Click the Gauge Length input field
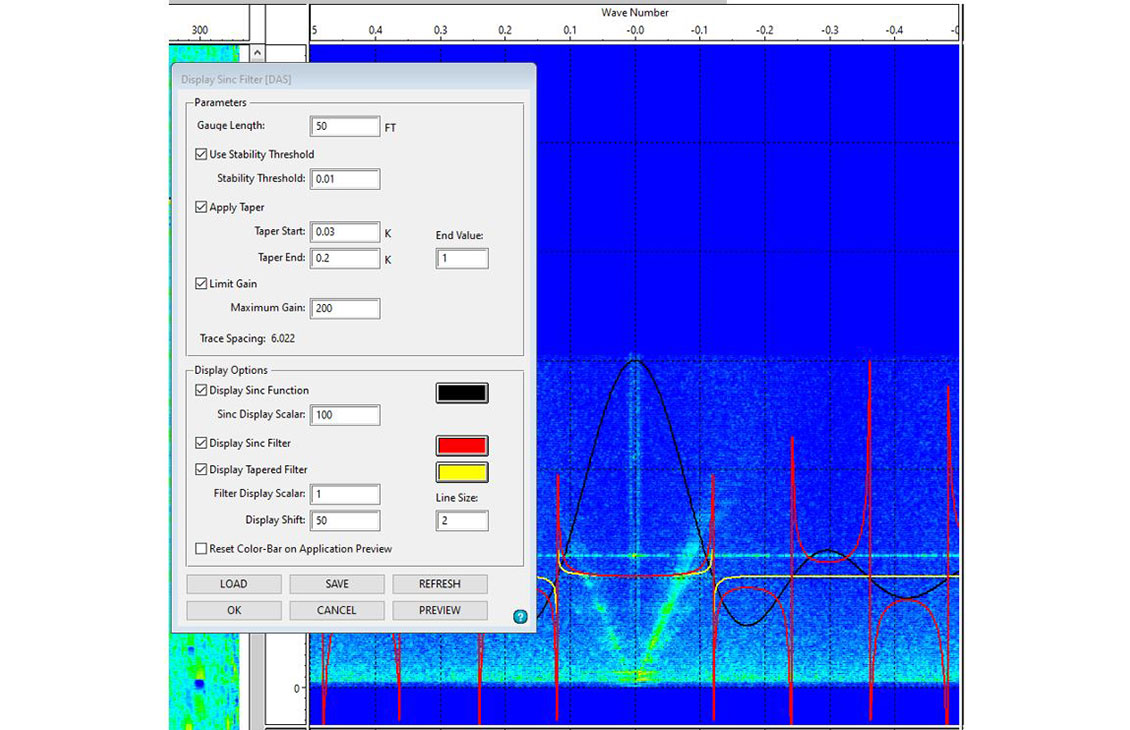This screenshot has width=1130, height=730. [x=345, y=127]
